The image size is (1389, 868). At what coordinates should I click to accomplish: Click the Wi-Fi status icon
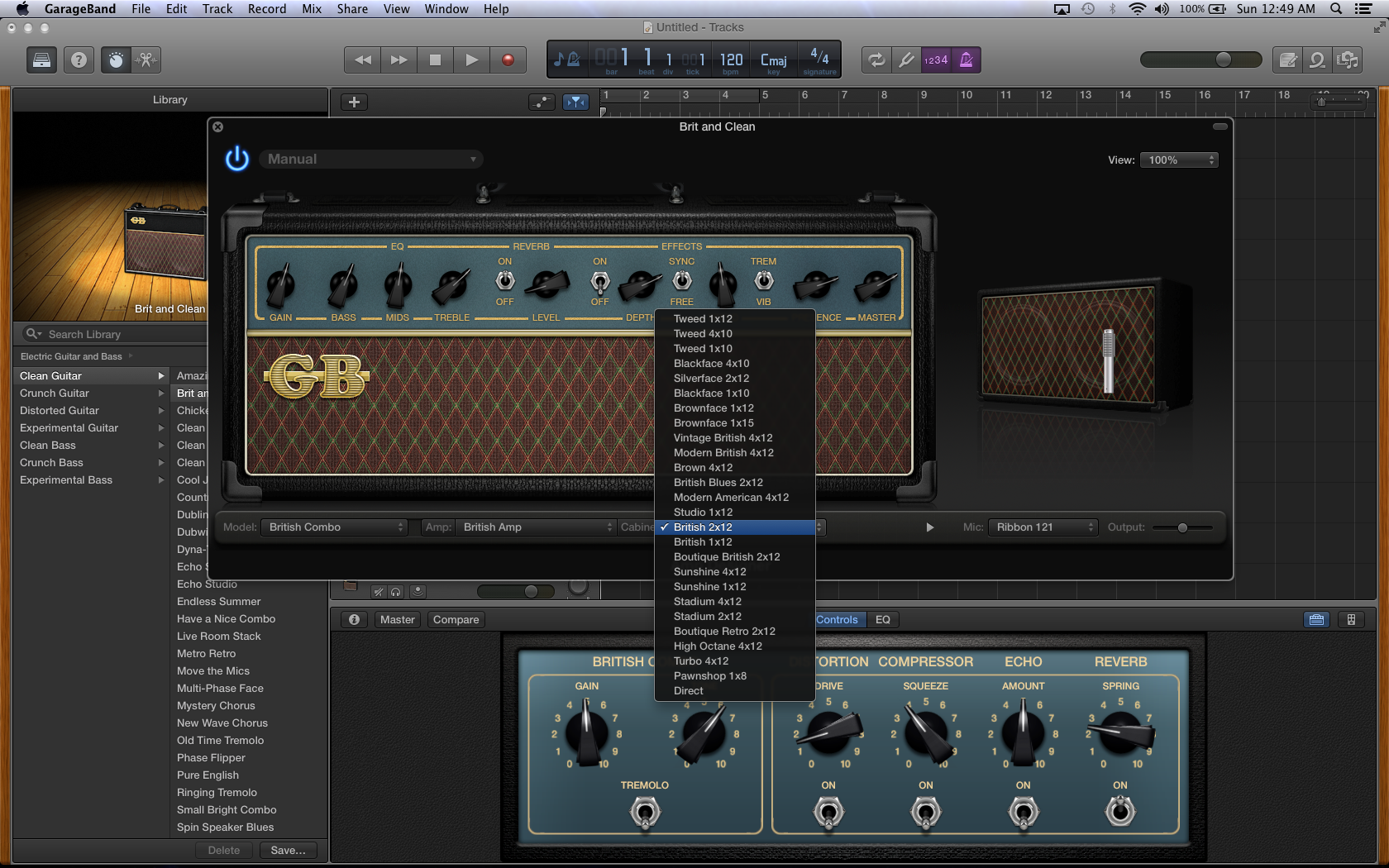pos(1138,8)
